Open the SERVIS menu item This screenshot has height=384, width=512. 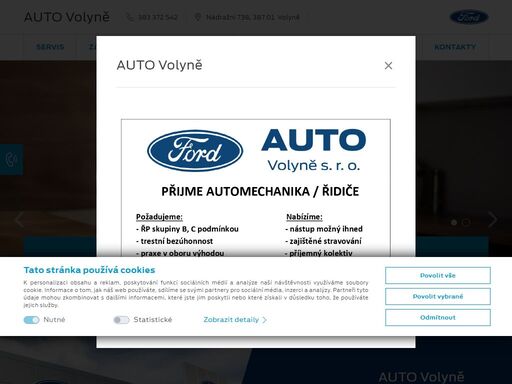click(x=50, y=47)
